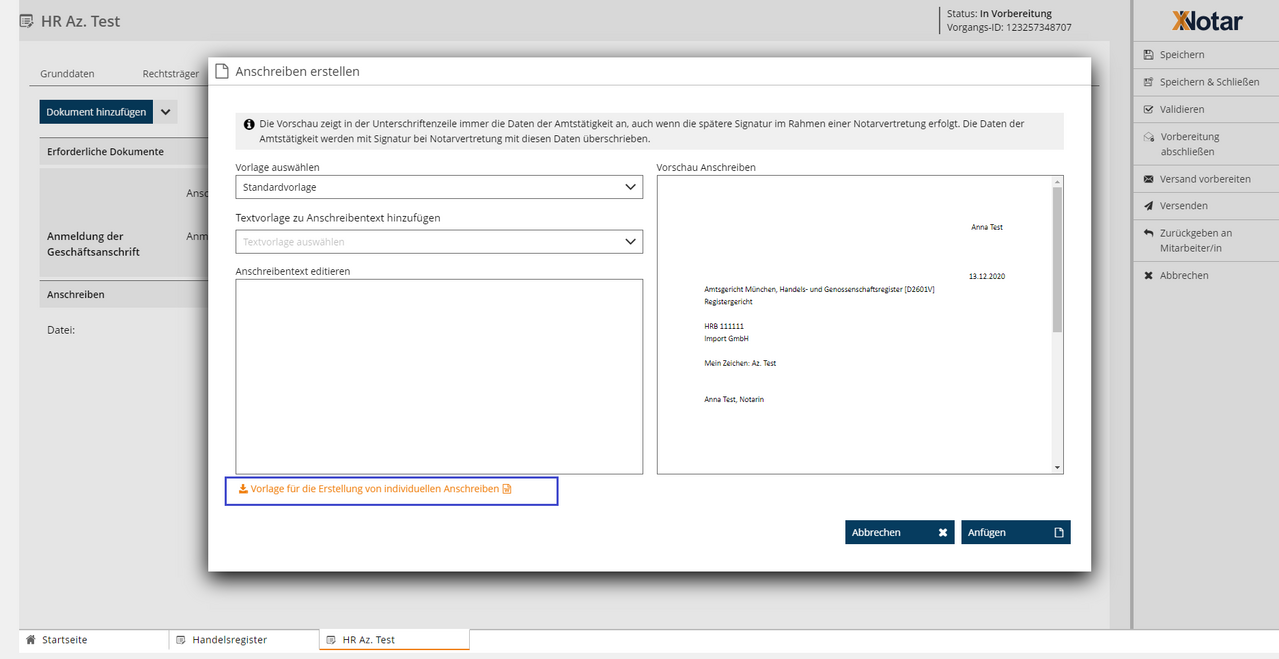The height and width of the screenshot is (659, 1279).
Task: Download Vorlage für individuelle Anschreiben link
Action: tap(375, 489)
